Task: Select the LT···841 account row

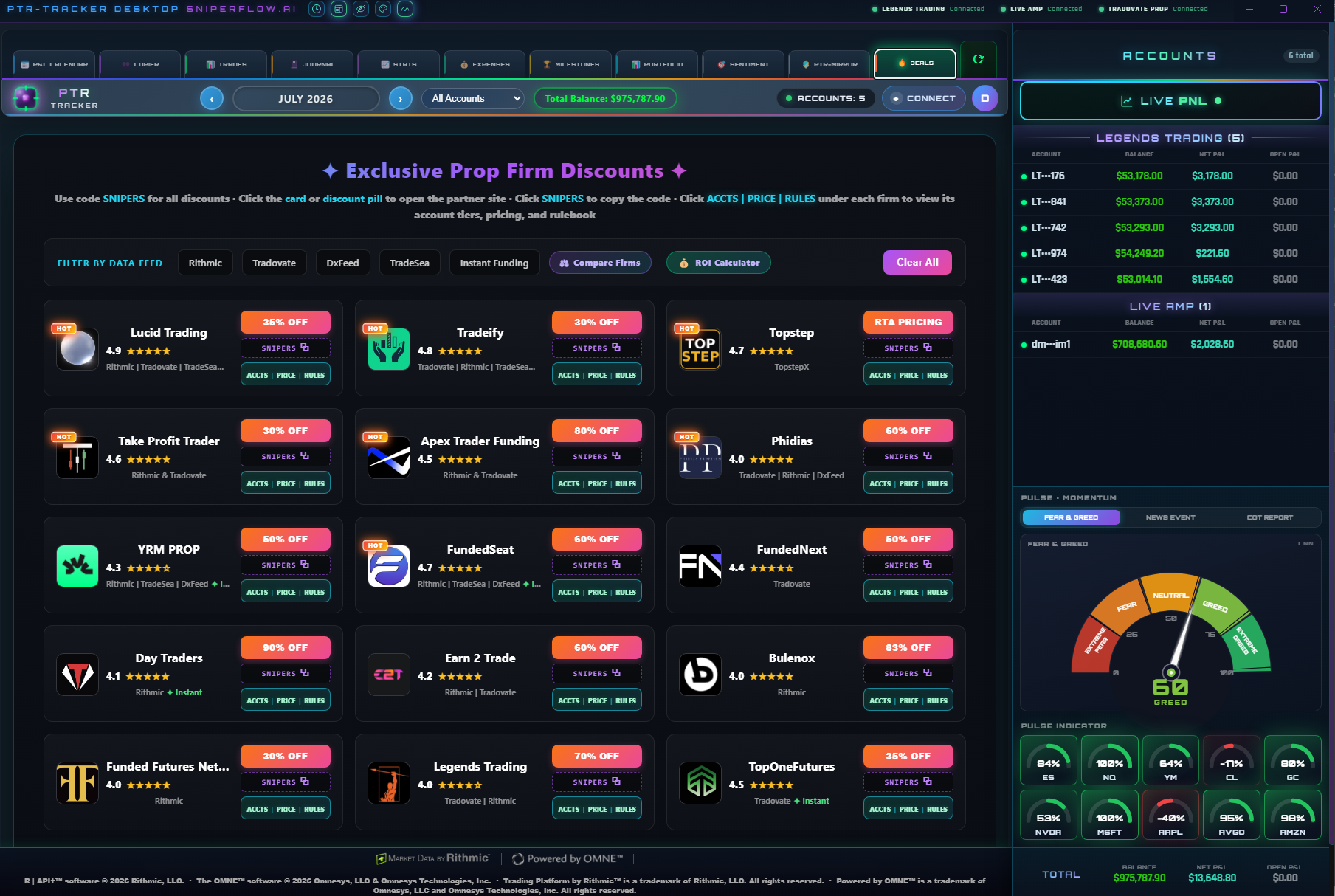Action: coord(1170,201)
